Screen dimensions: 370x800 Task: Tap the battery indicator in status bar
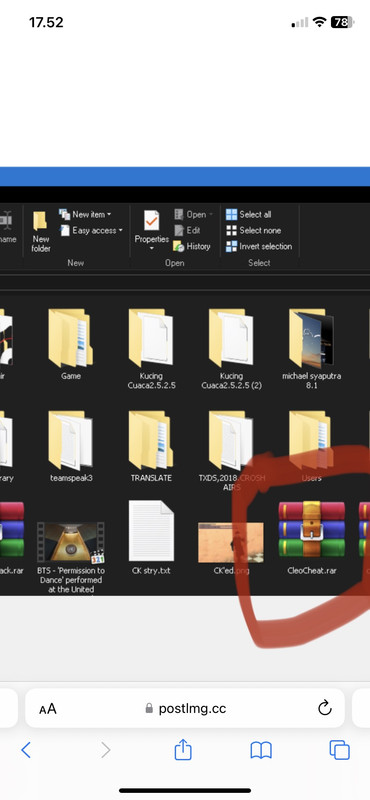click(x=342, y=22)
